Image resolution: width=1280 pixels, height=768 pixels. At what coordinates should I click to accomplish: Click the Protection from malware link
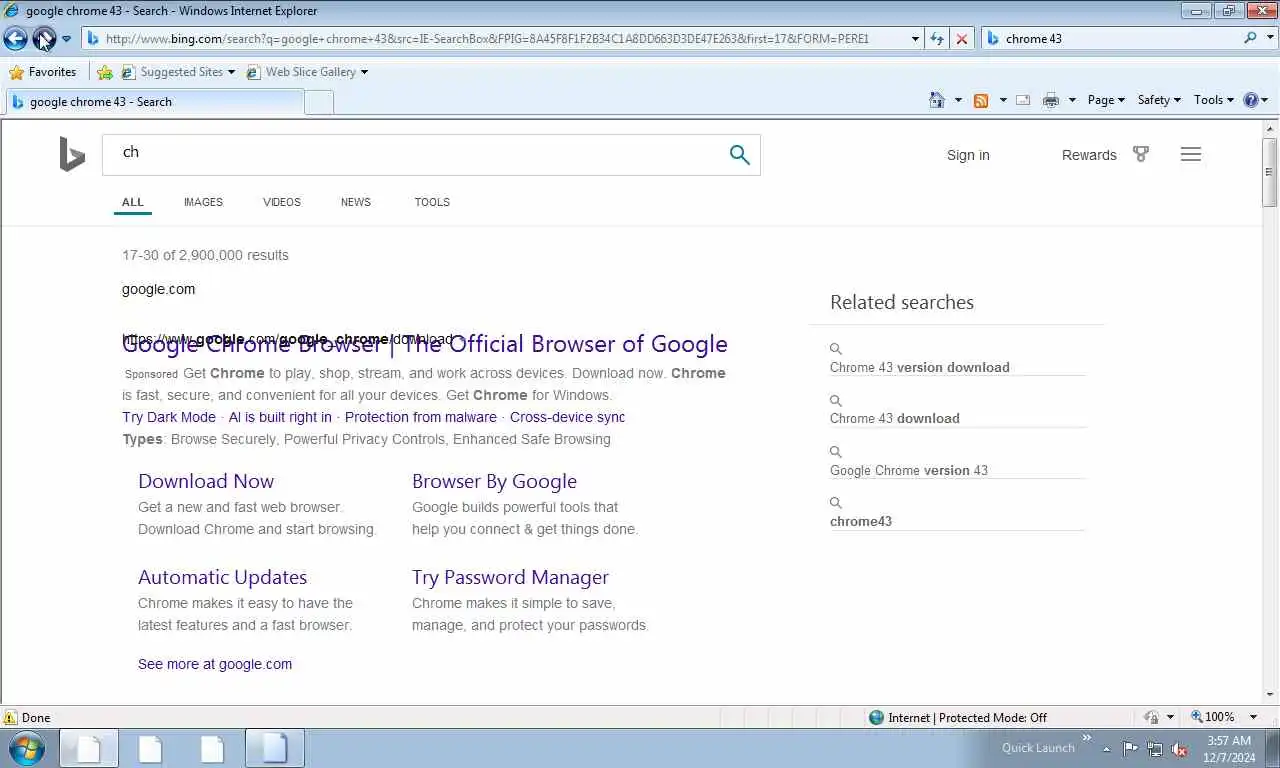(421, 417)
